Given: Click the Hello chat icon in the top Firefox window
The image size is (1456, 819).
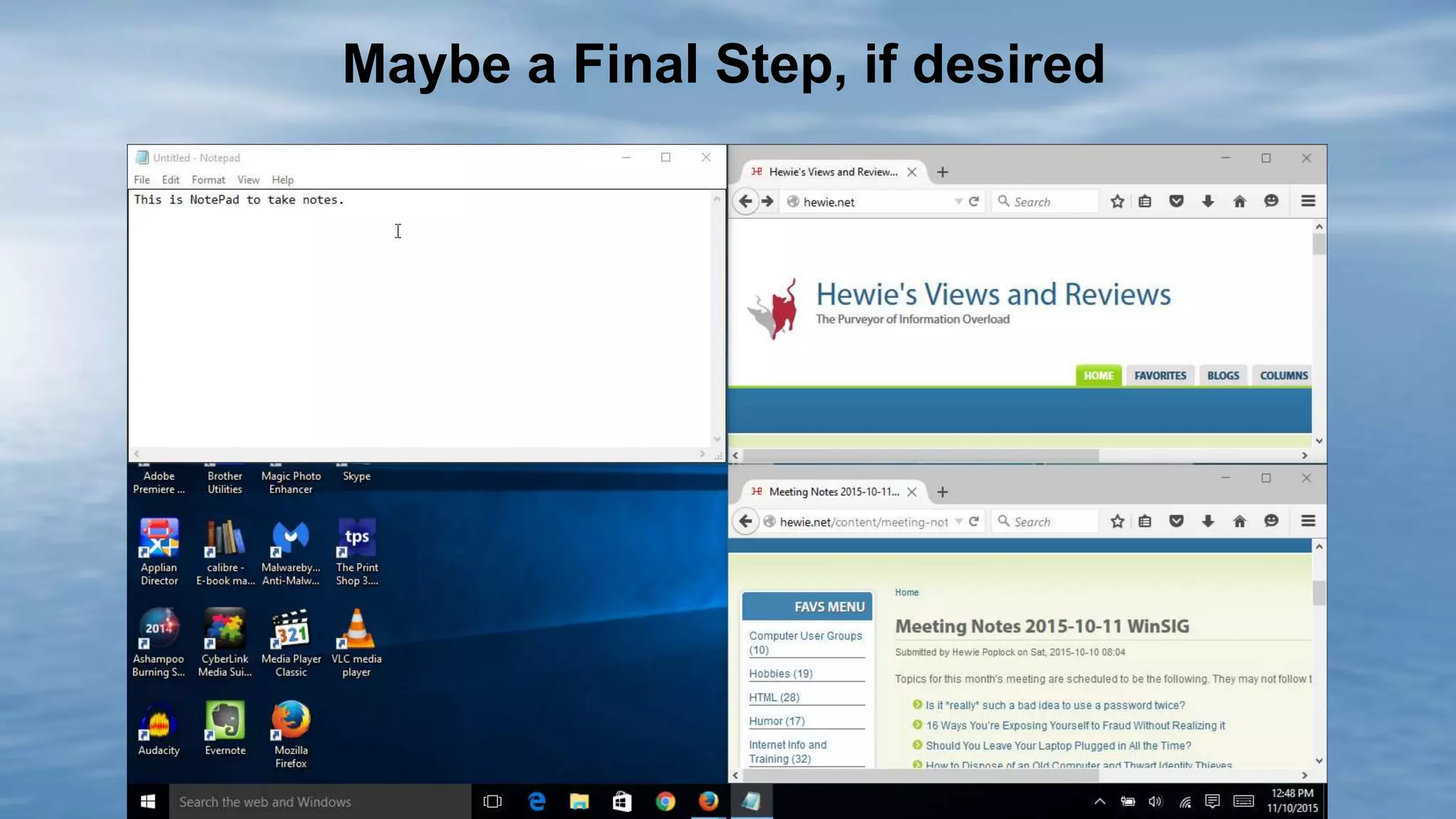Looking at the screenshot, I should tap(1272, 201).
